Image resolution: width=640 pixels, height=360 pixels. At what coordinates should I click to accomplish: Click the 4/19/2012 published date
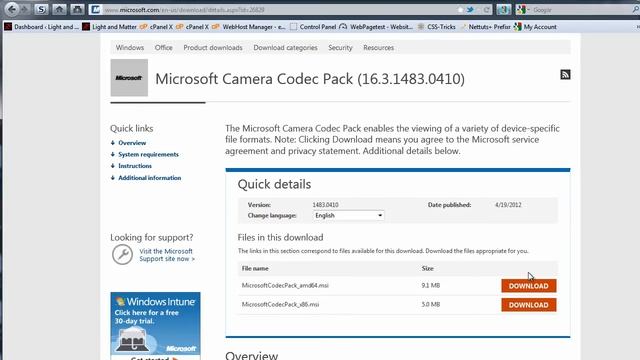tap(508, 205)
